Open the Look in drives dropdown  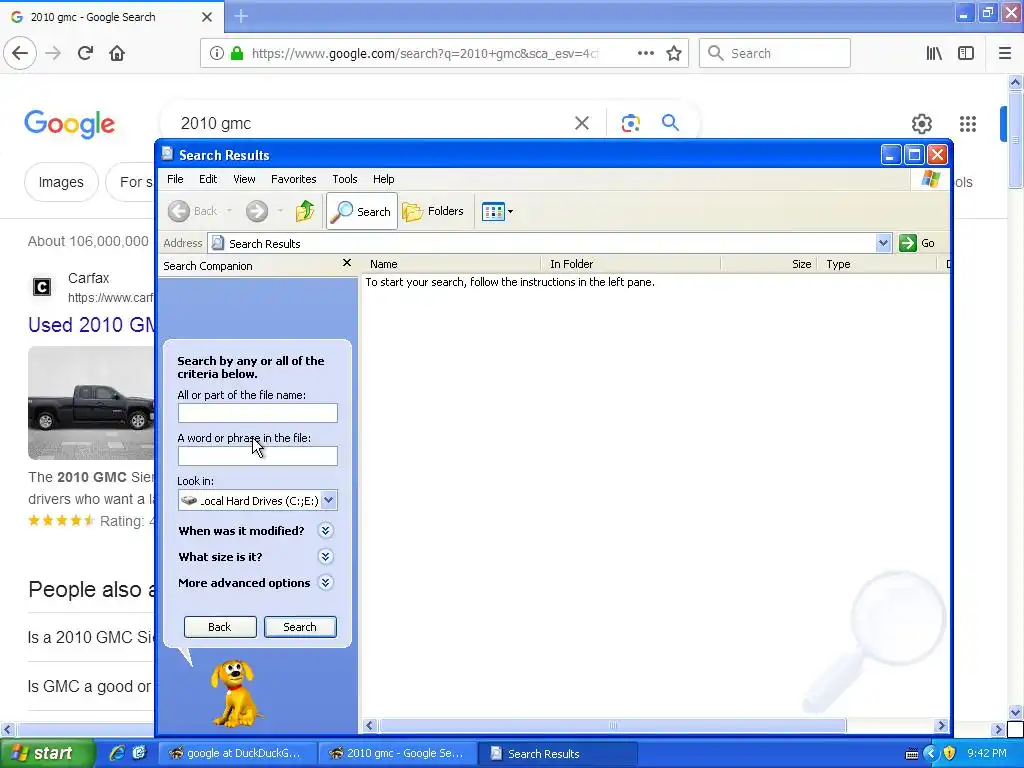pos(329,500)
